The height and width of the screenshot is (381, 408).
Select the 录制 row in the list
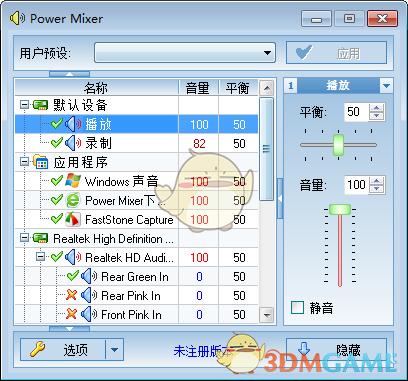click(137, 143)
